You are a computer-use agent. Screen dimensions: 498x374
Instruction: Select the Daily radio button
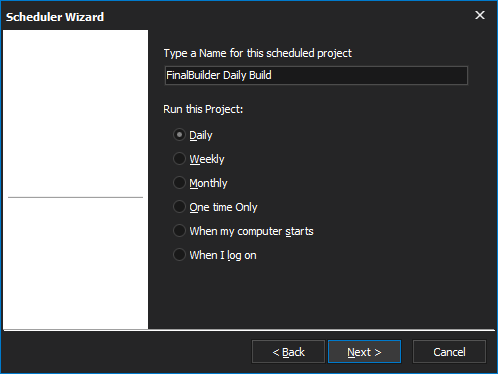tap(179, 135)
